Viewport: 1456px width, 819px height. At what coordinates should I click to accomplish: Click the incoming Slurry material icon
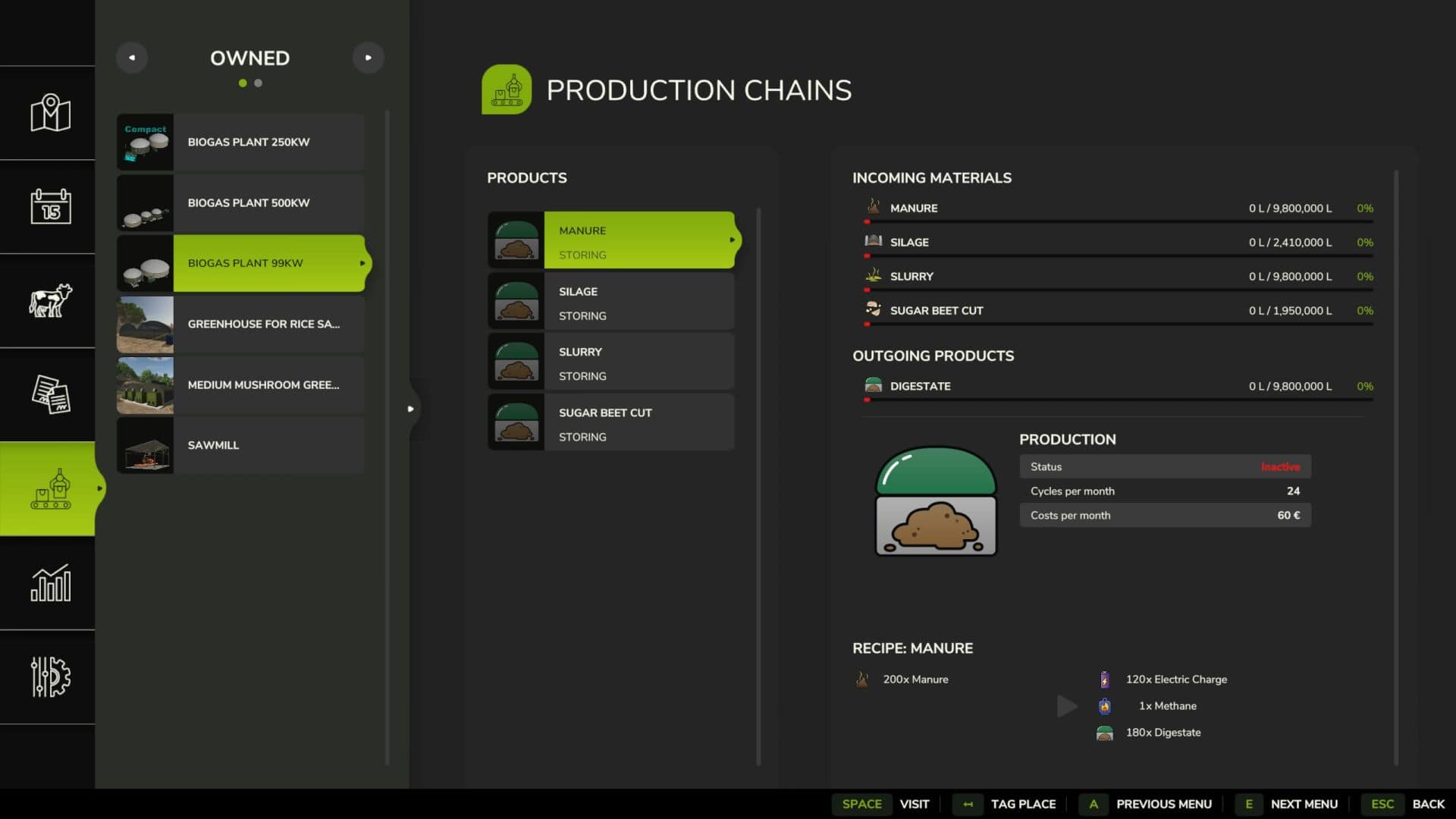[874, 275]
